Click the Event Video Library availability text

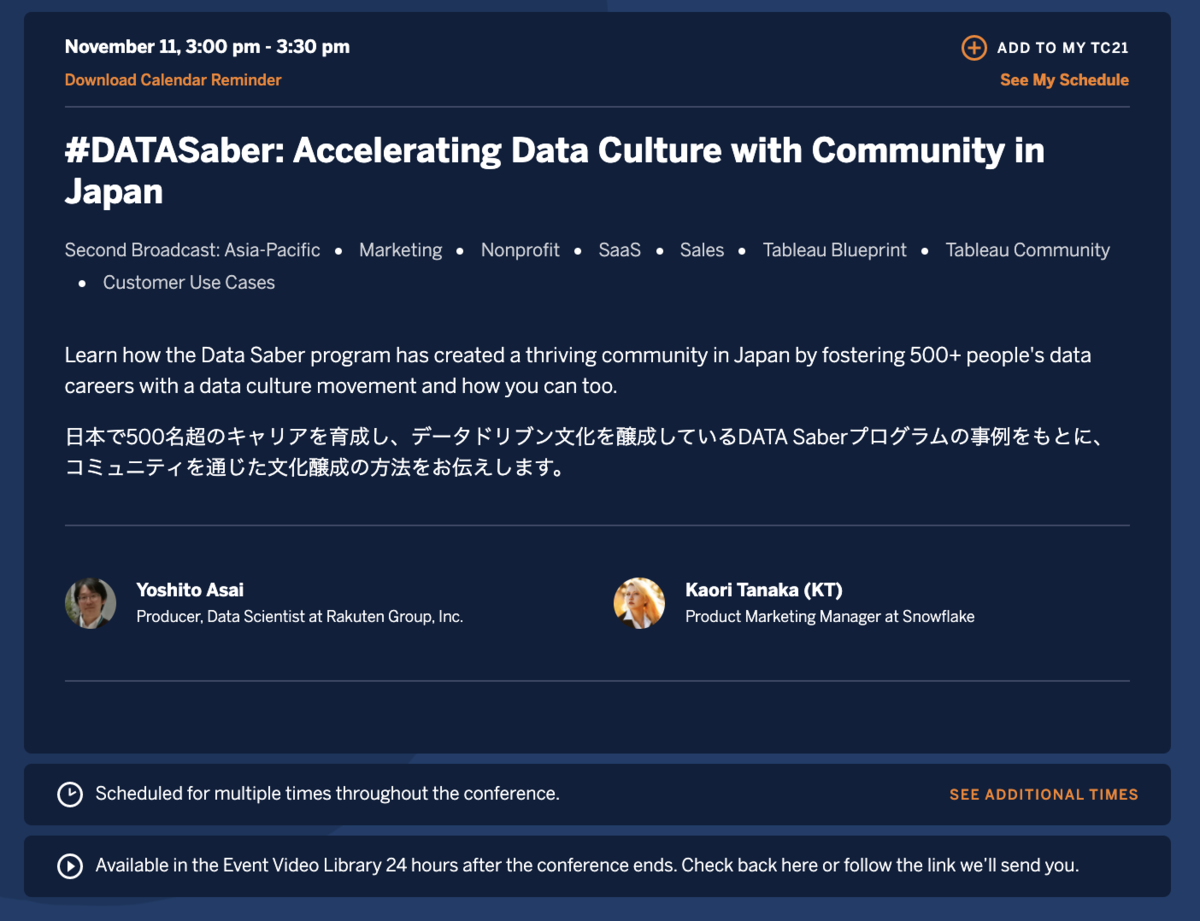587,866
